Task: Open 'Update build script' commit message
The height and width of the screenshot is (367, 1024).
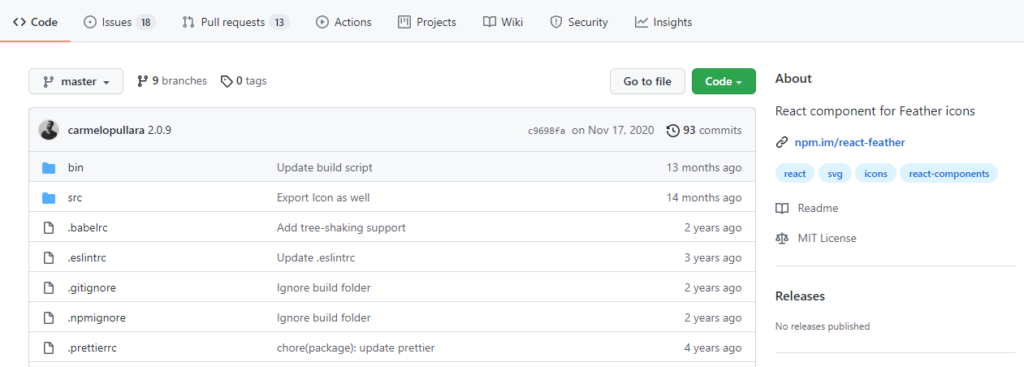Action: (325, 168)
